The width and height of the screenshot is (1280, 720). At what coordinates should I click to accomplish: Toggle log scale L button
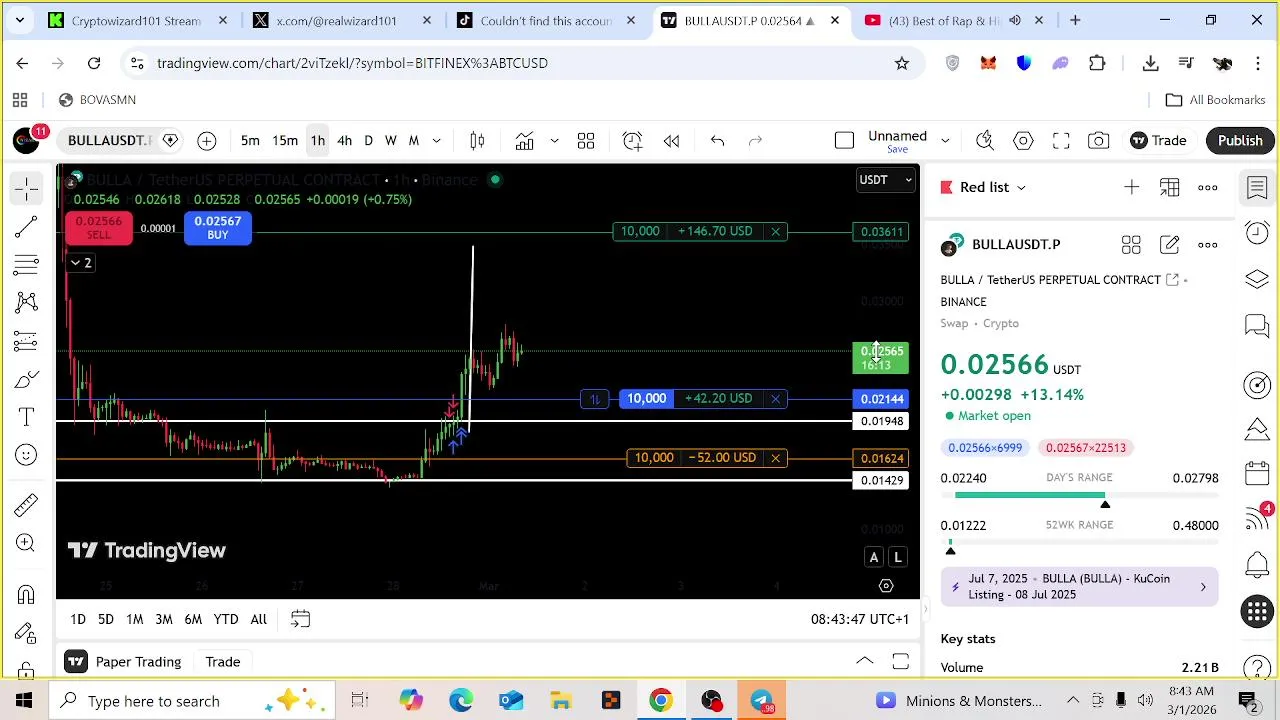898,558
